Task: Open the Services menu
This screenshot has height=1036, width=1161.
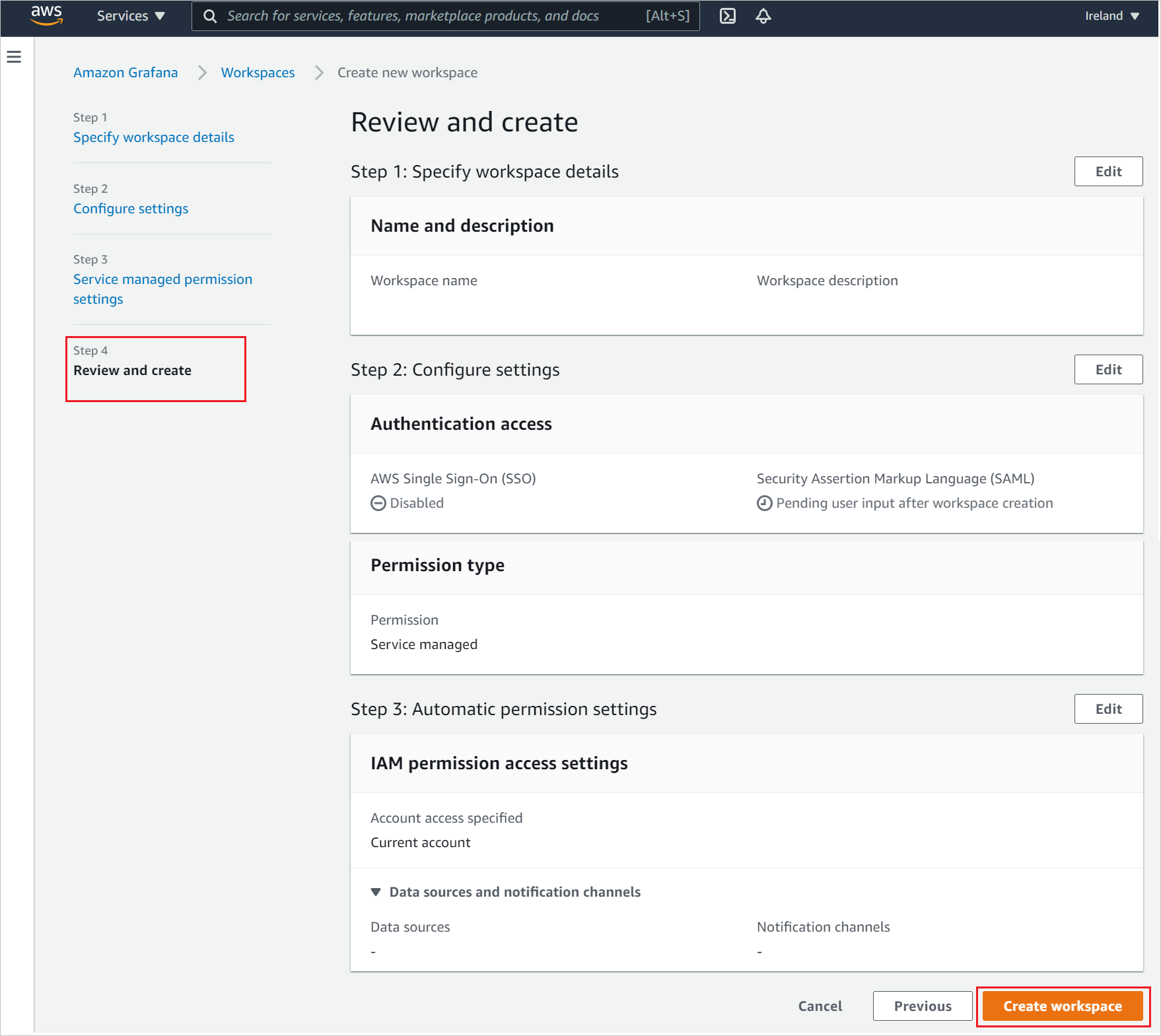Action: [123, 15]
